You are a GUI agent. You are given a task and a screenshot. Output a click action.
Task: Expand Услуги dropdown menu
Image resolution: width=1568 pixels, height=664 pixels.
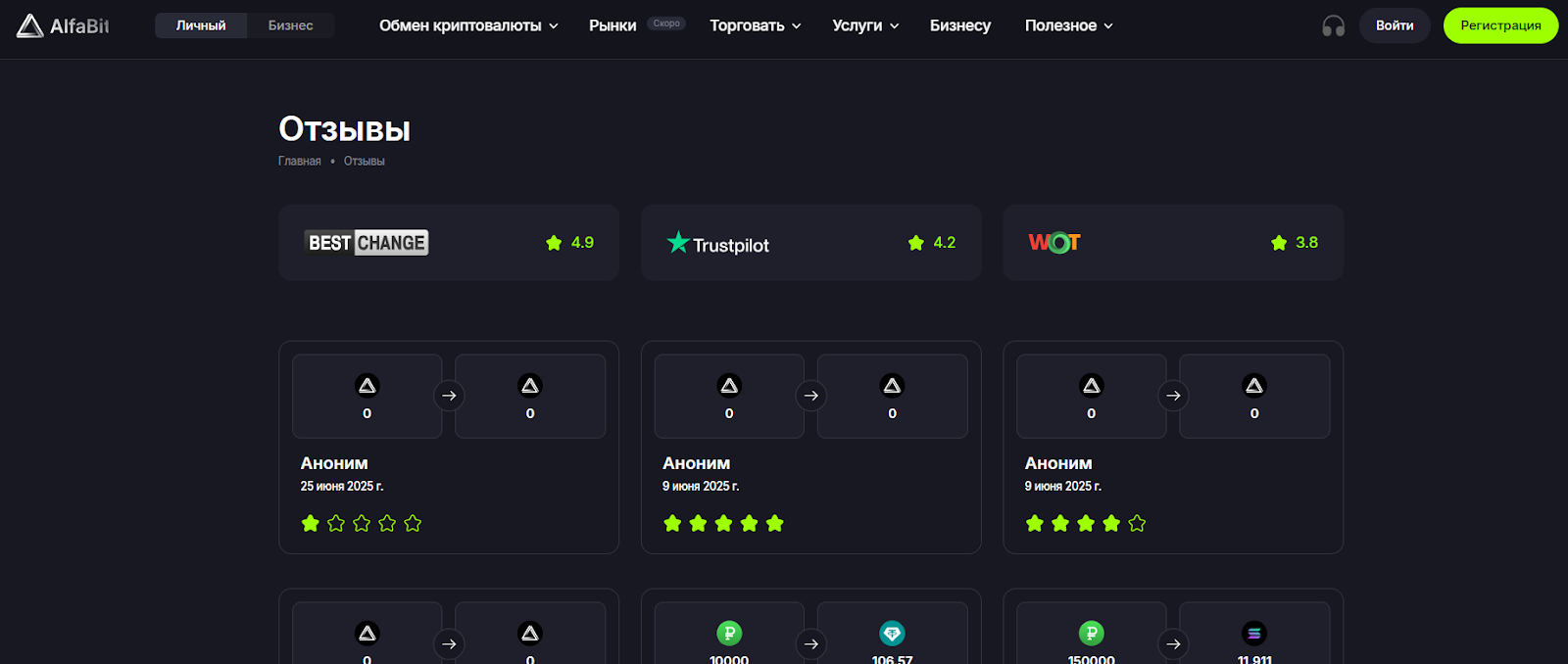click(865, 25)
